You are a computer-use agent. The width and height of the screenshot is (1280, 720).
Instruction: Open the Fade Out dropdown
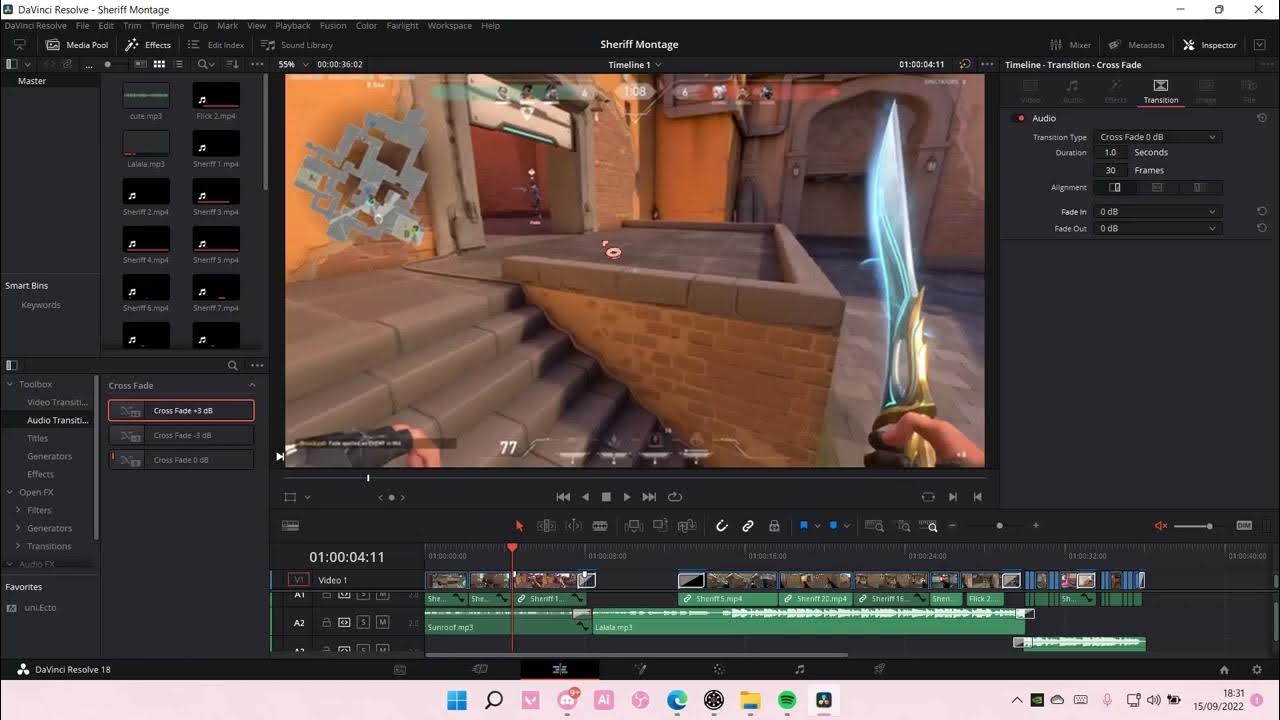pyautogui.click(x=1158, y=228)
